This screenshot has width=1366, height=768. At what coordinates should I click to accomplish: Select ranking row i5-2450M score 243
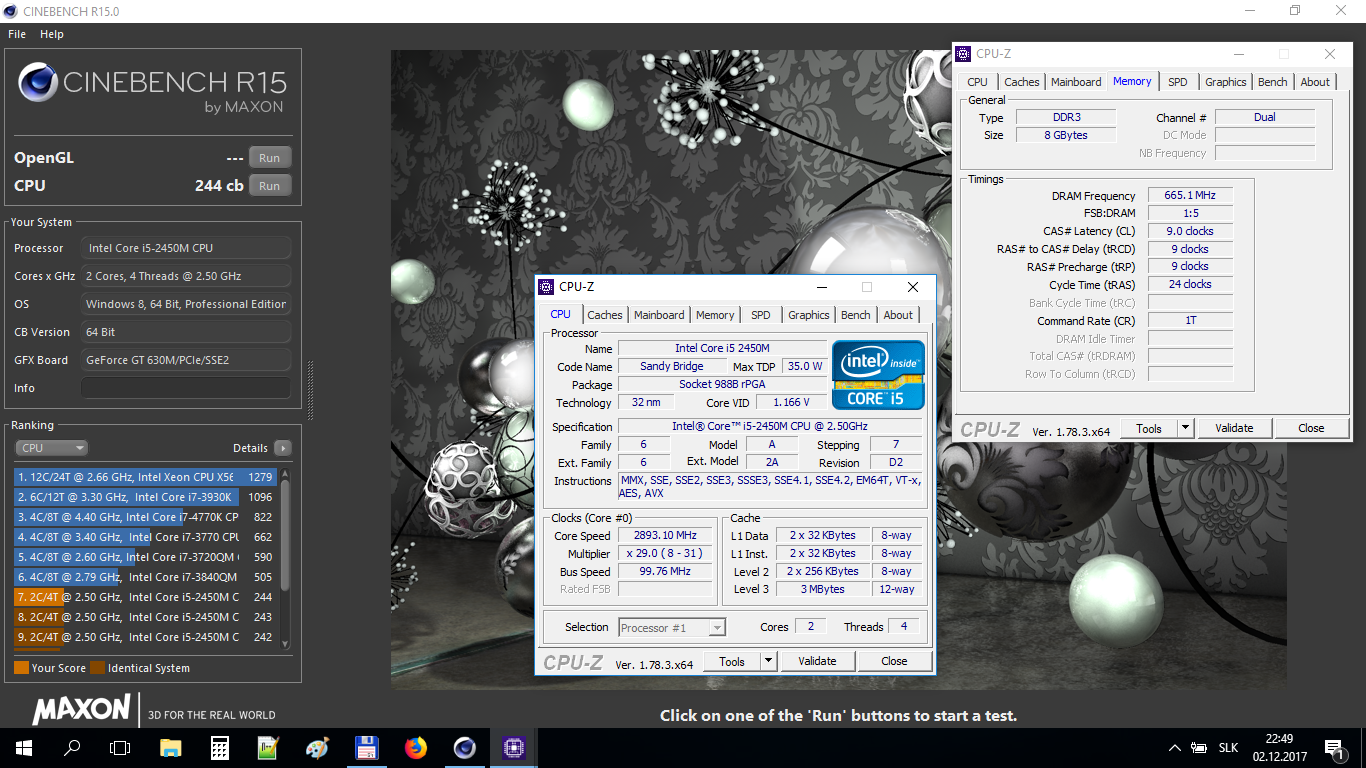pyautogui.click(x=145, y=617)
